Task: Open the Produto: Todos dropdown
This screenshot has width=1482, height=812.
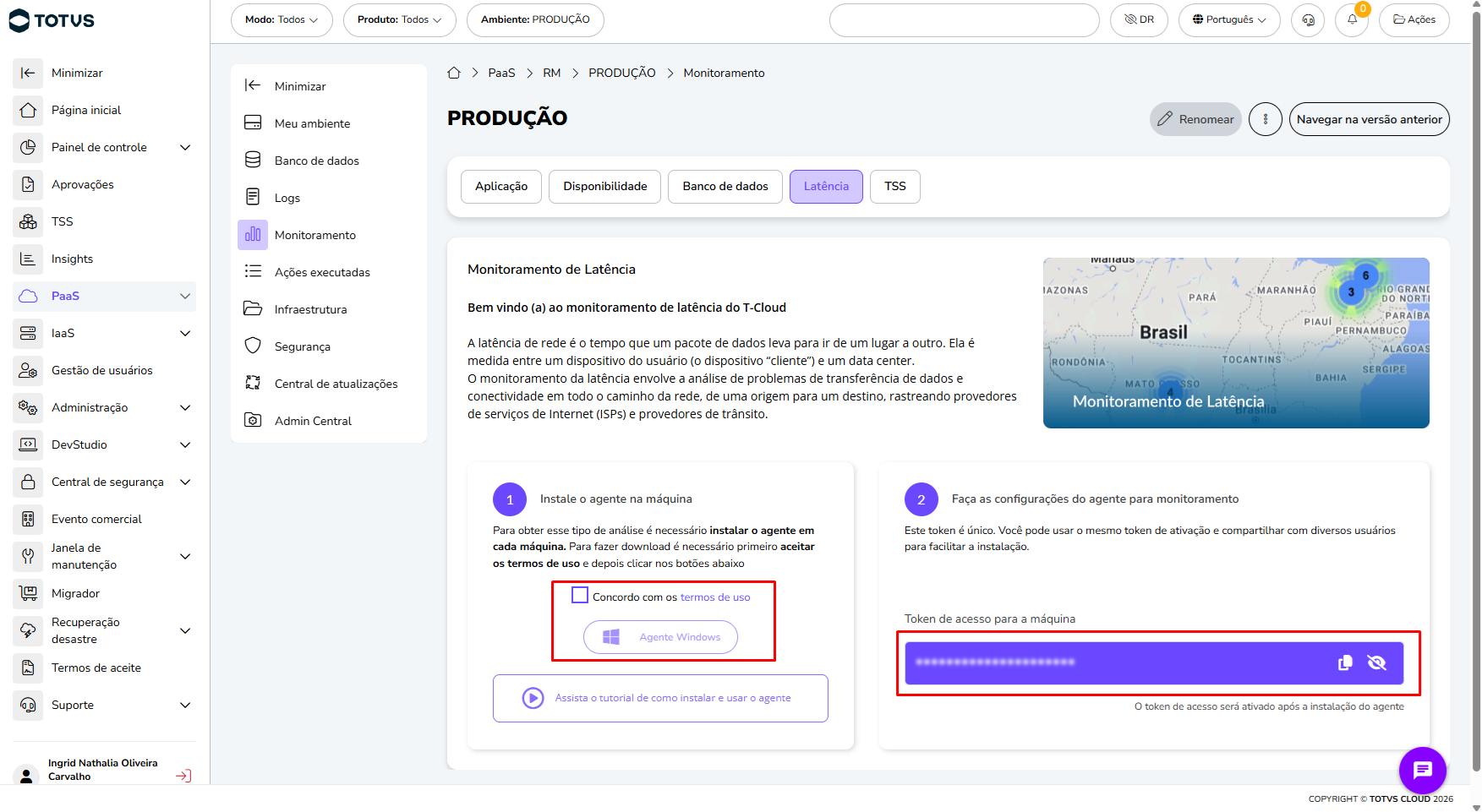Action: click(400, 20)
